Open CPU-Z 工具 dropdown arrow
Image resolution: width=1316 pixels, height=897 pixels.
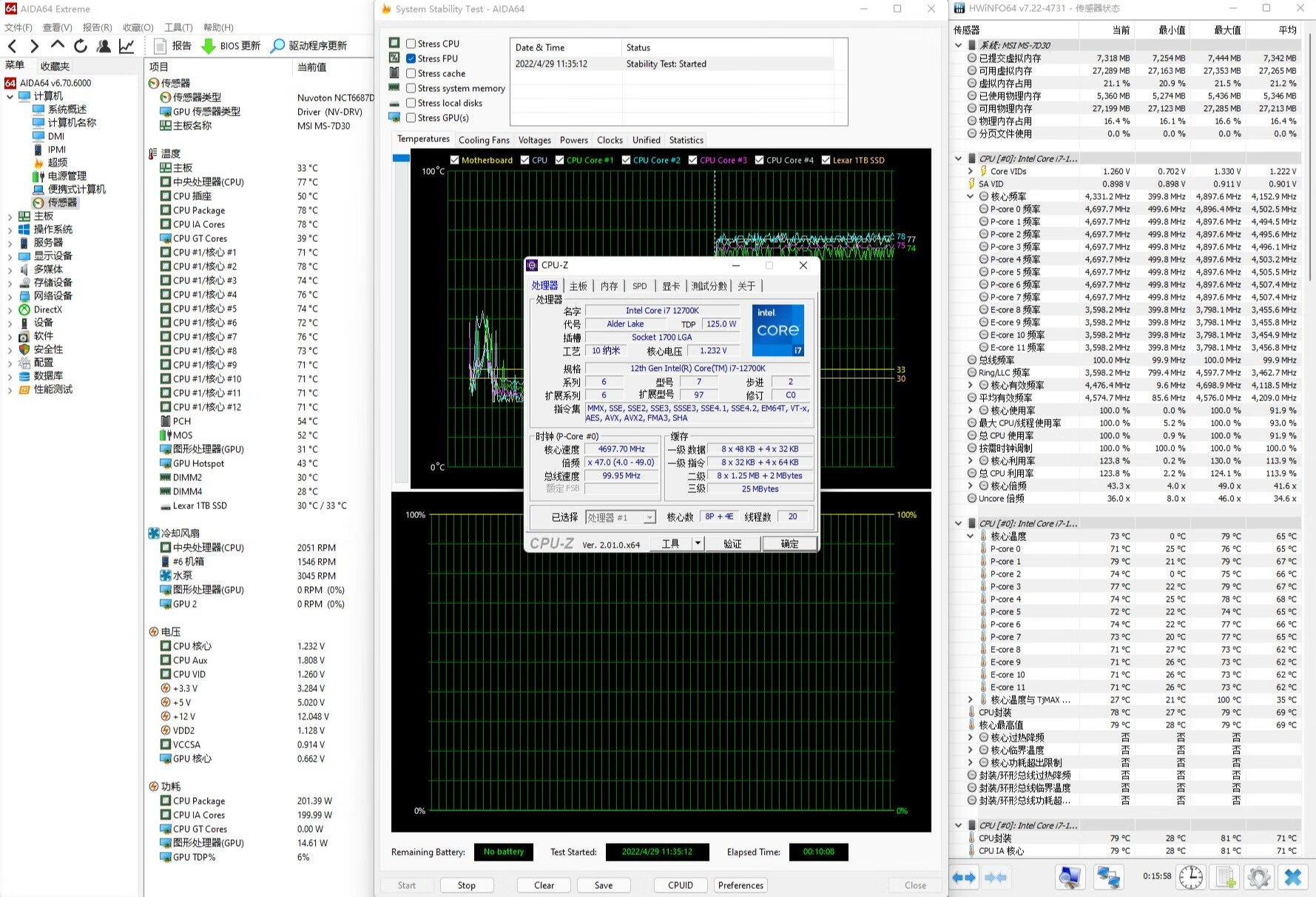tap(697, 543)
